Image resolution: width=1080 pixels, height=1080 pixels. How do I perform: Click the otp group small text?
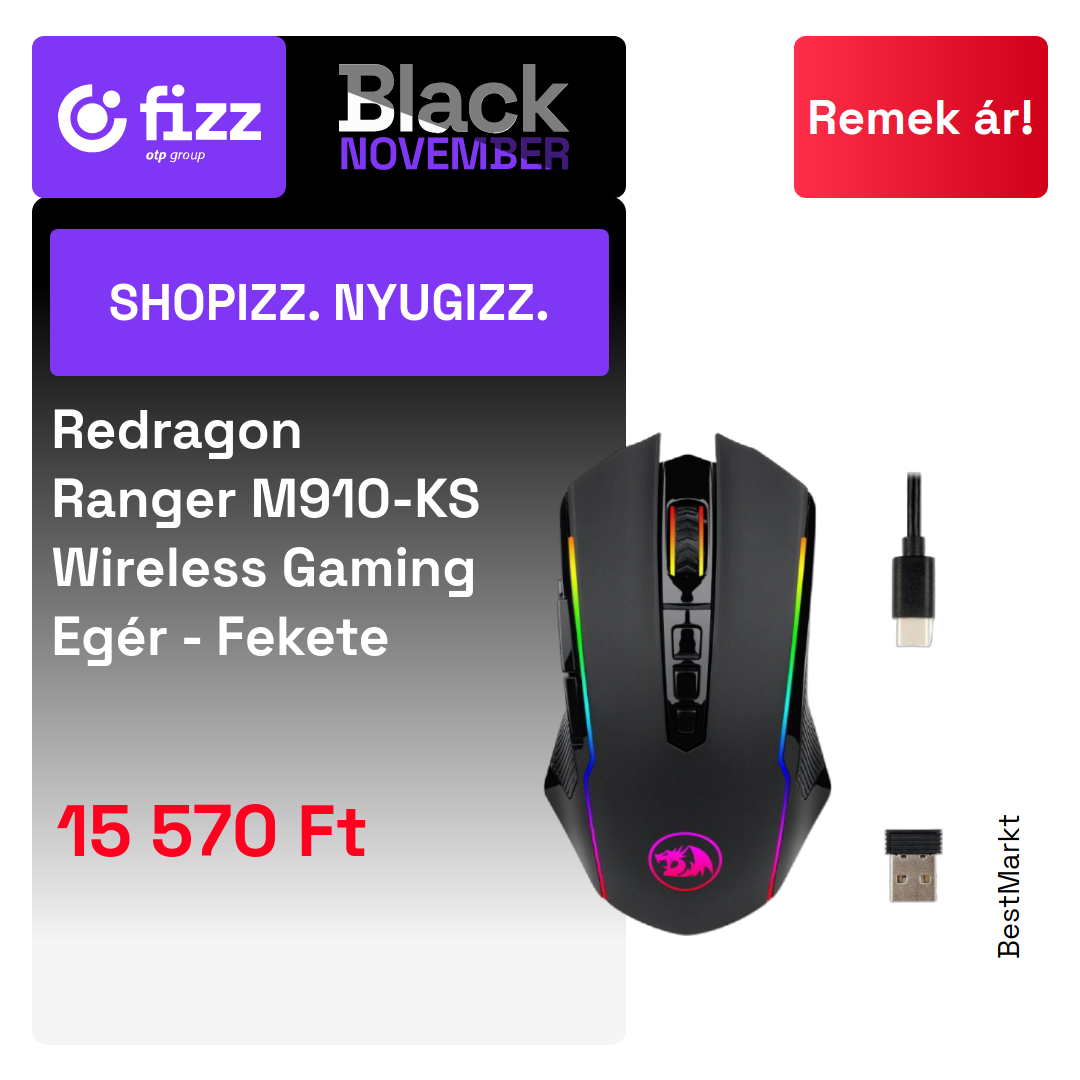175,156
